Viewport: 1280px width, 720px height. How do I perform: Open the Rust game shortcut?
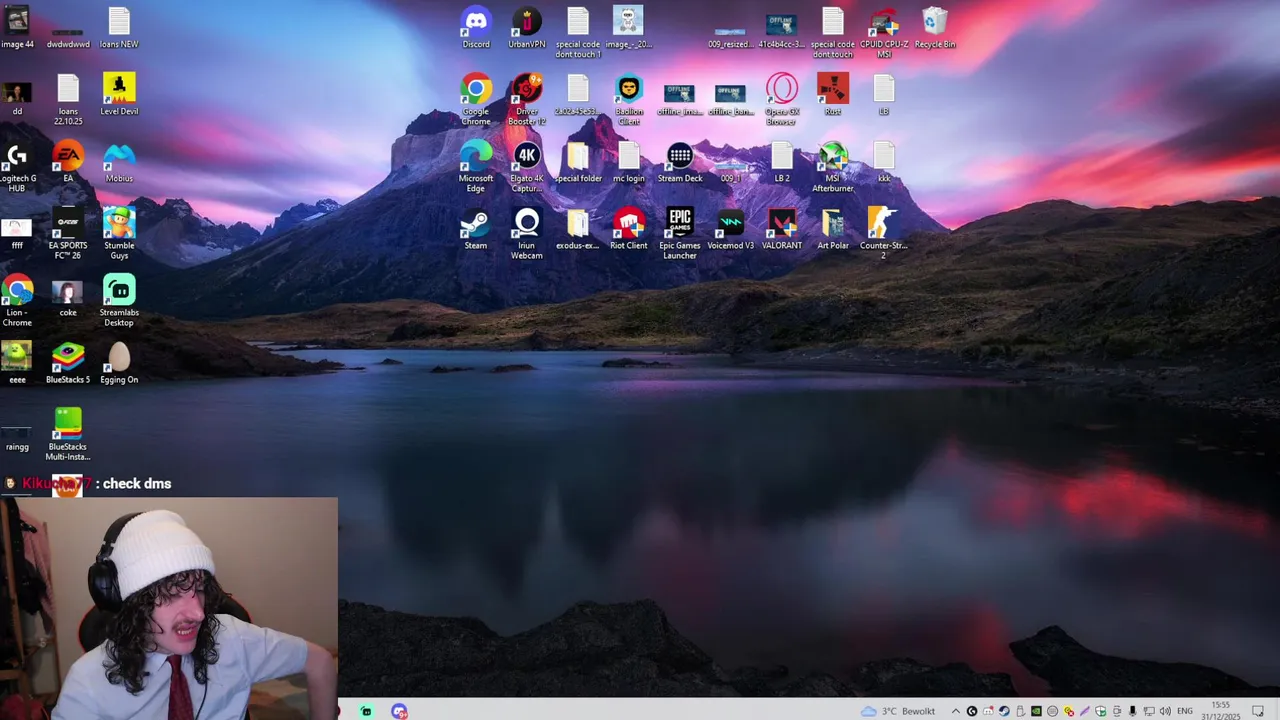pyautogui.click(x=833, y=94)
